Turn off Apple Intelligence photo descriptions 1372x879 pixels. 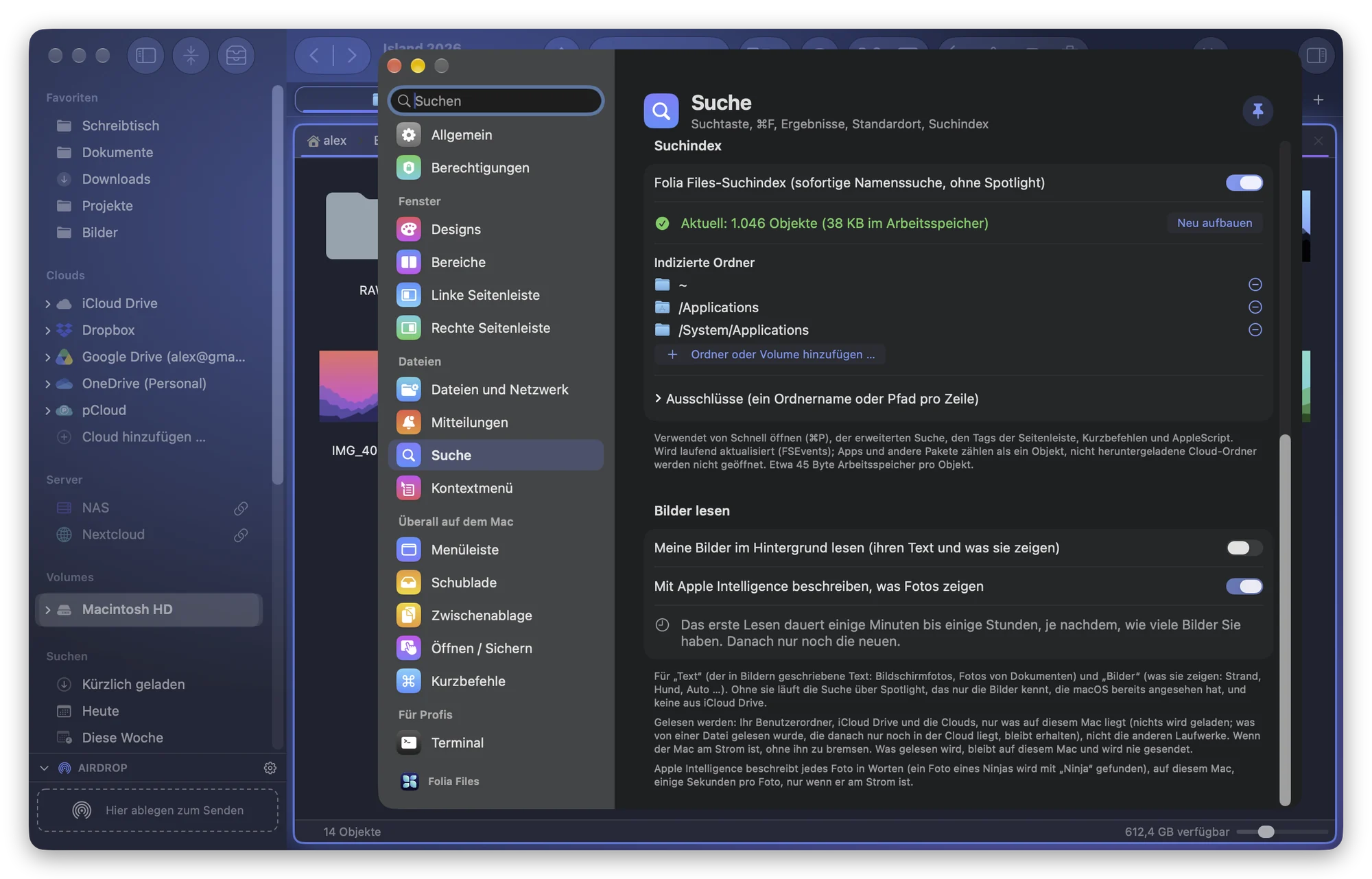[1244, 586]
